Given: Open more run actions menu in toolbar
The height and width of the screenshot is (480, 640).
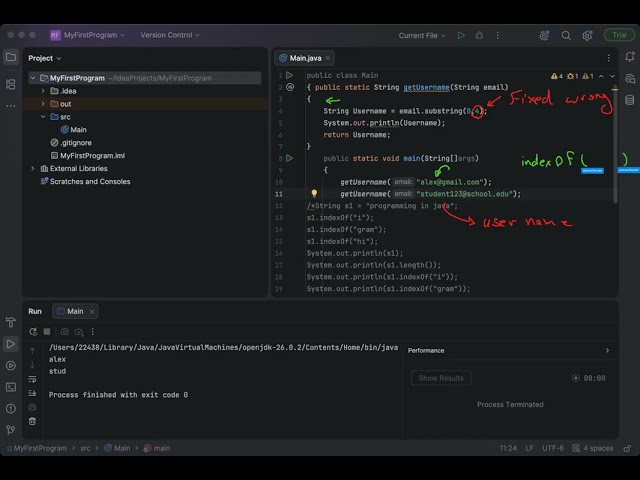Looking at the screenshot, I should click(x=498, y=36).
